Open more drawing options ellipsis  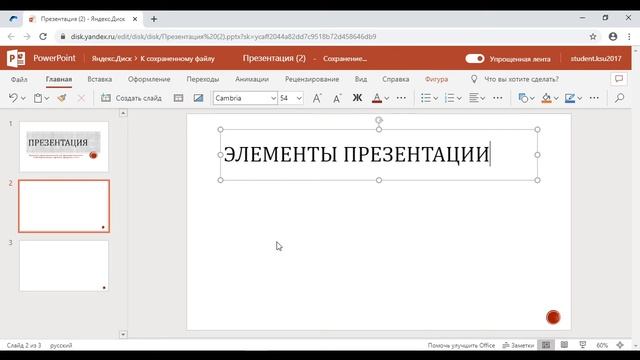pos(594,98)
